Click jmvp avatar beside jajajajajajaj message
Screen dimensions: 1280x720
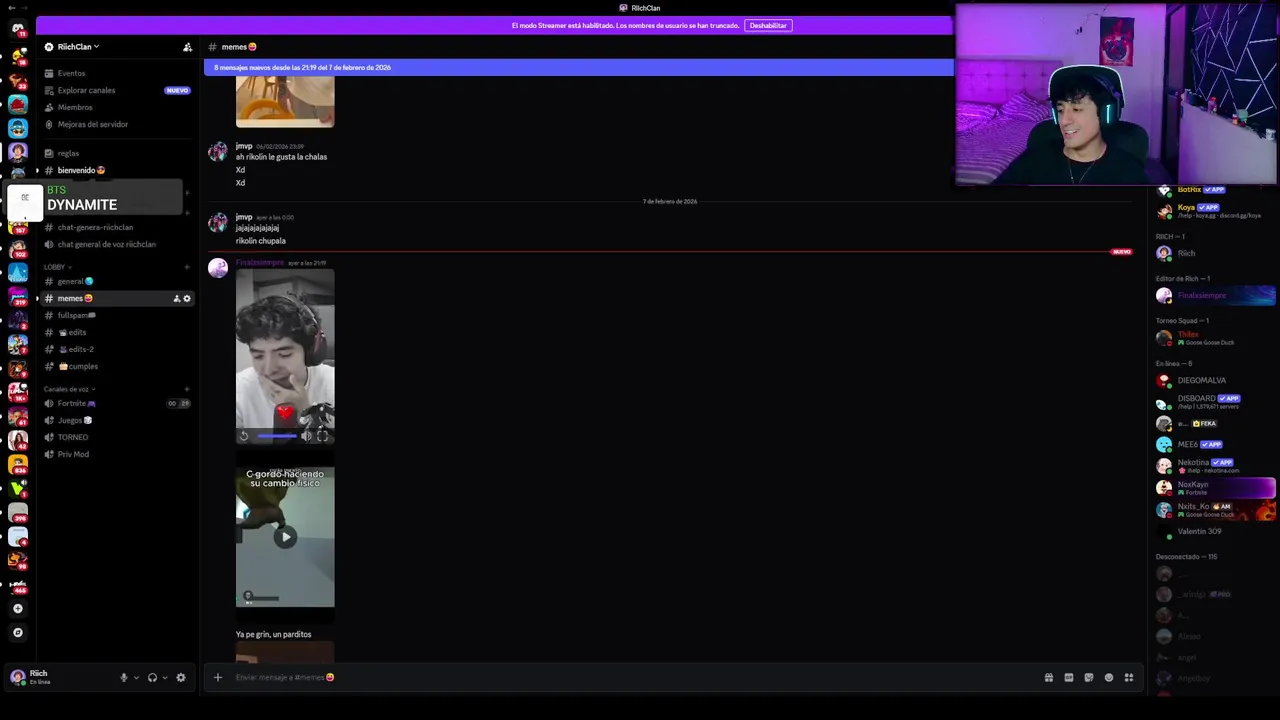[217, 222]
